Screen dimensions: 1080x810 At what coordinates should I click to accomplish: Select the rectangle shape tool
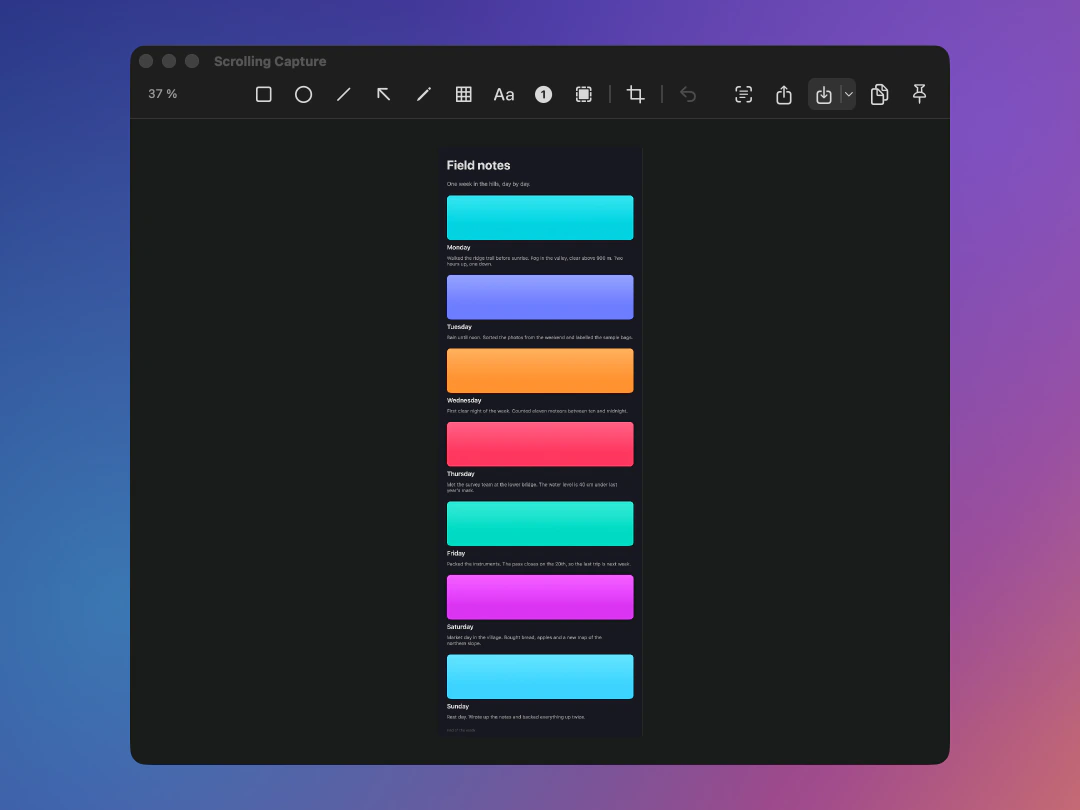click(x=263, y=94)
